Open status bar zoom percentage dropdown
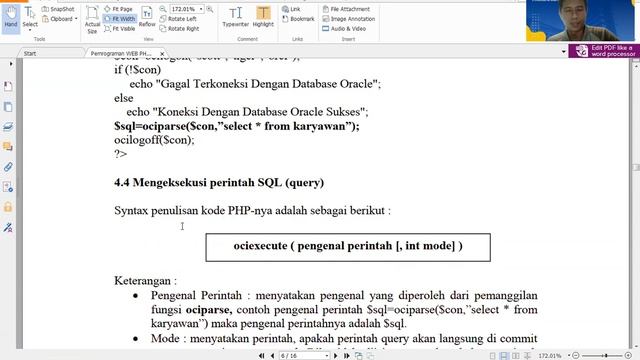The height and width of the screenshot is (360, 640). pos(569,356)
